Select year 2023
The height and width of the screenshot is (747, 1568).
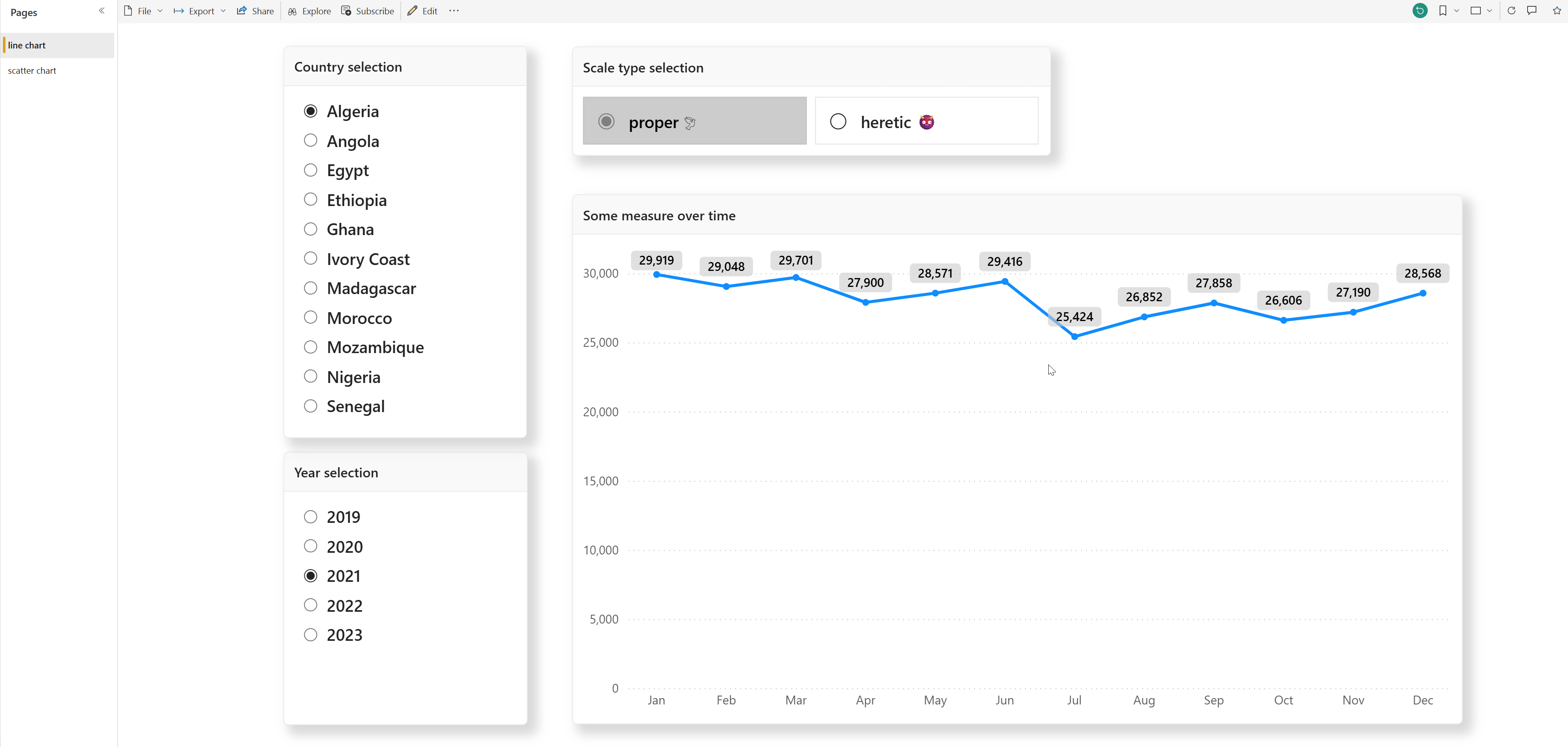pyautogui.click(x=310, y=635)
